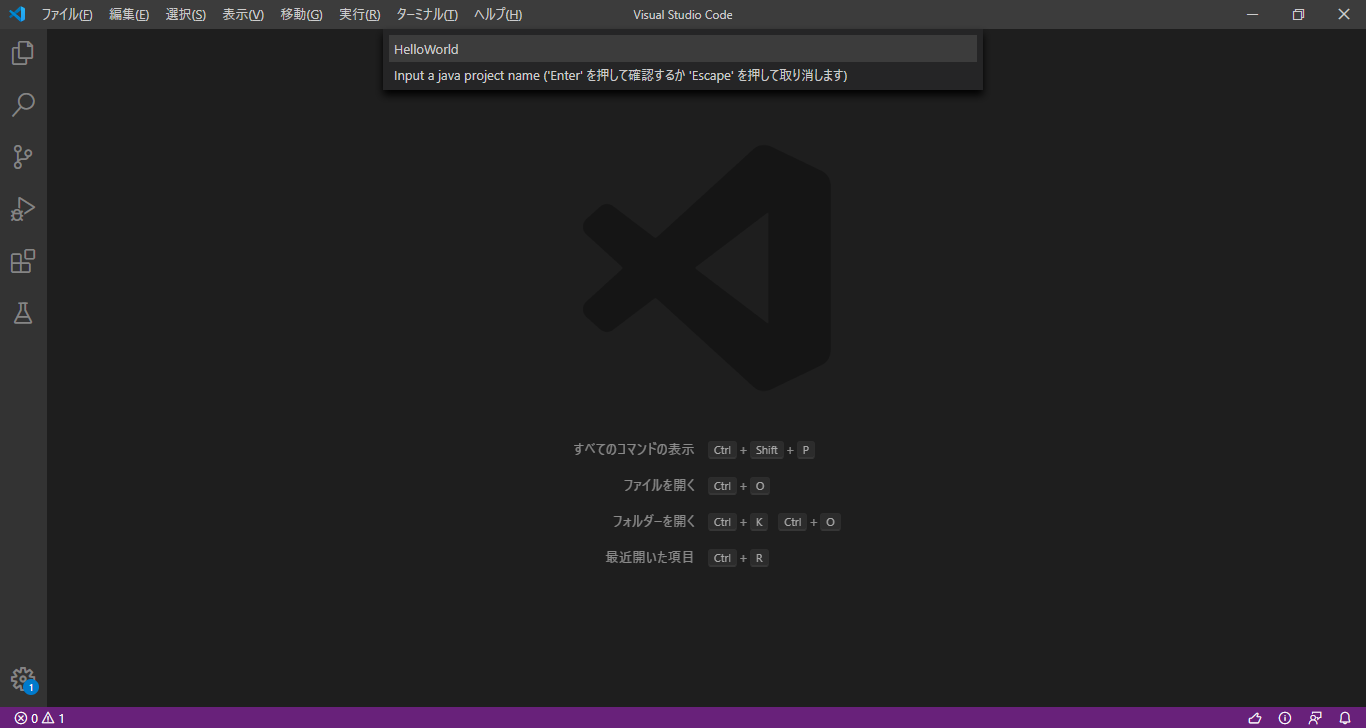Click the P key label

[x=806, y=450]
